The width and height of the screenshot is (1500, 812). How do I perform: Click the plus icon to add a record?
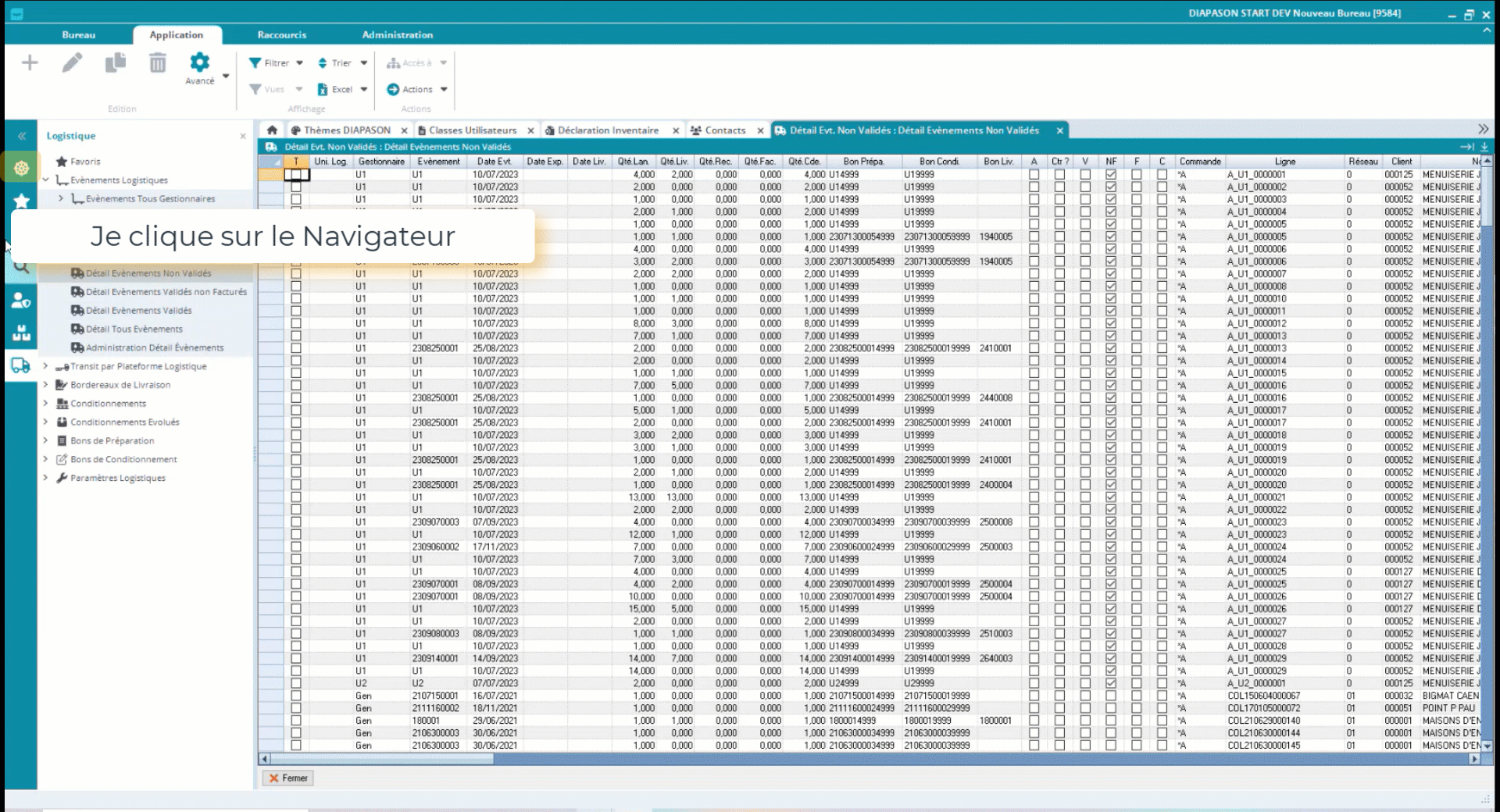[30, 63]
